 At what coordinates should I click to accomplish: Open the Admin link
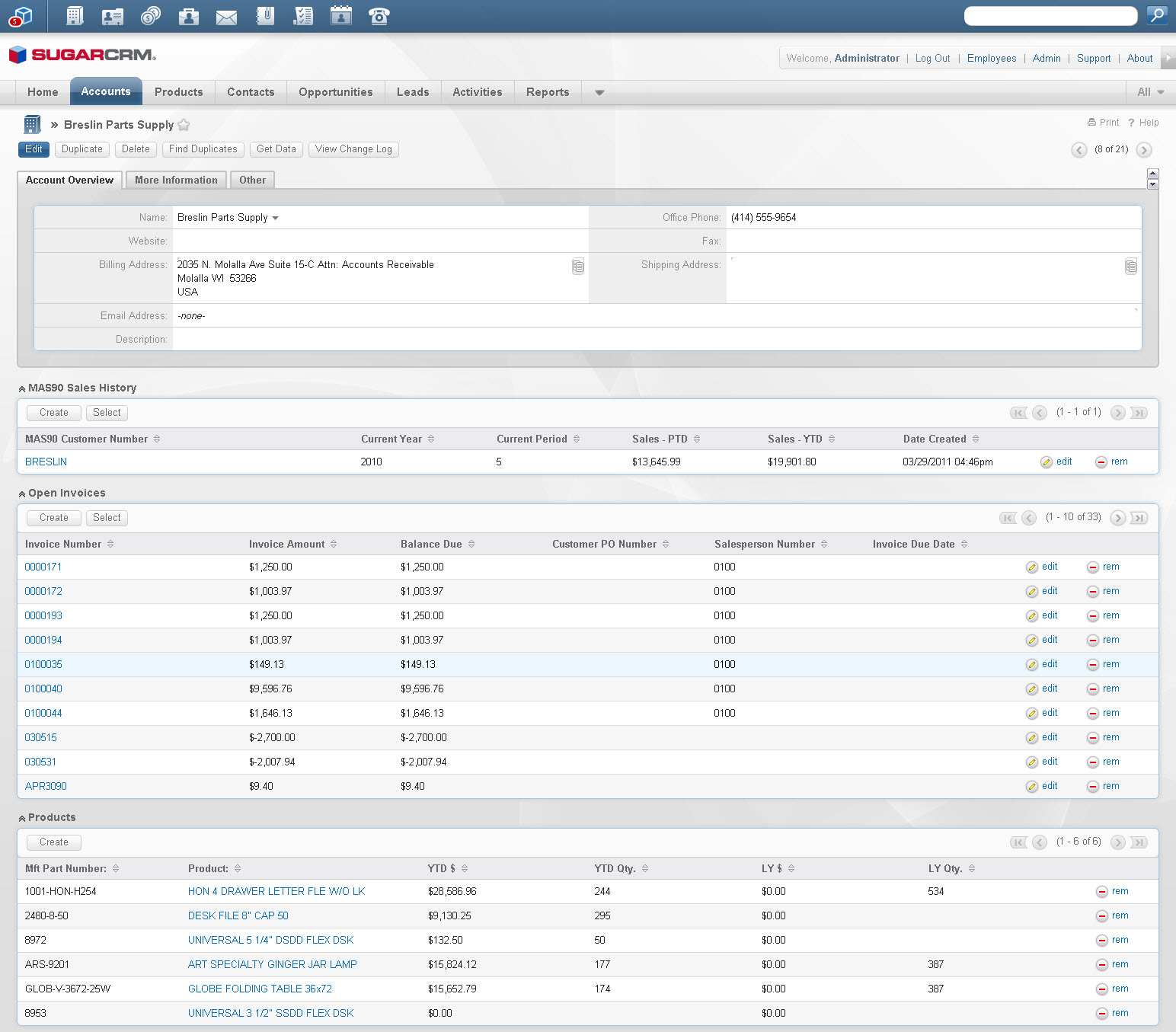(1047, 58)
